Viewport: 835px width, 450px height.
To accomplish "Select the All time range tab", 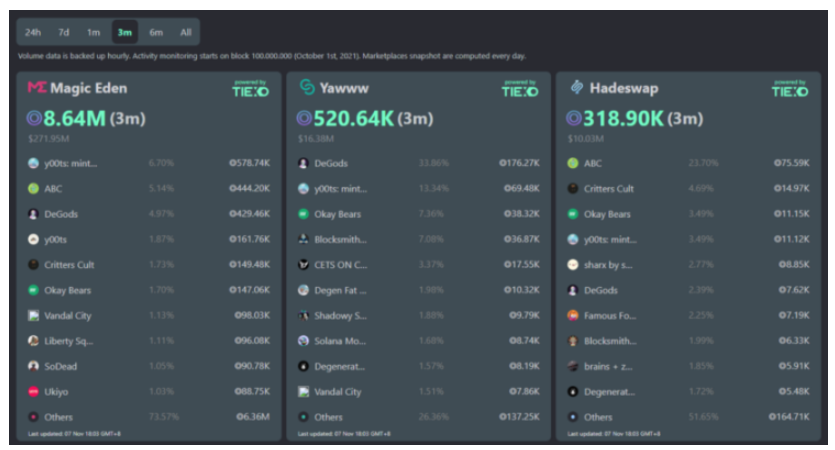I will pyautogui.click(x=185, y=32).
